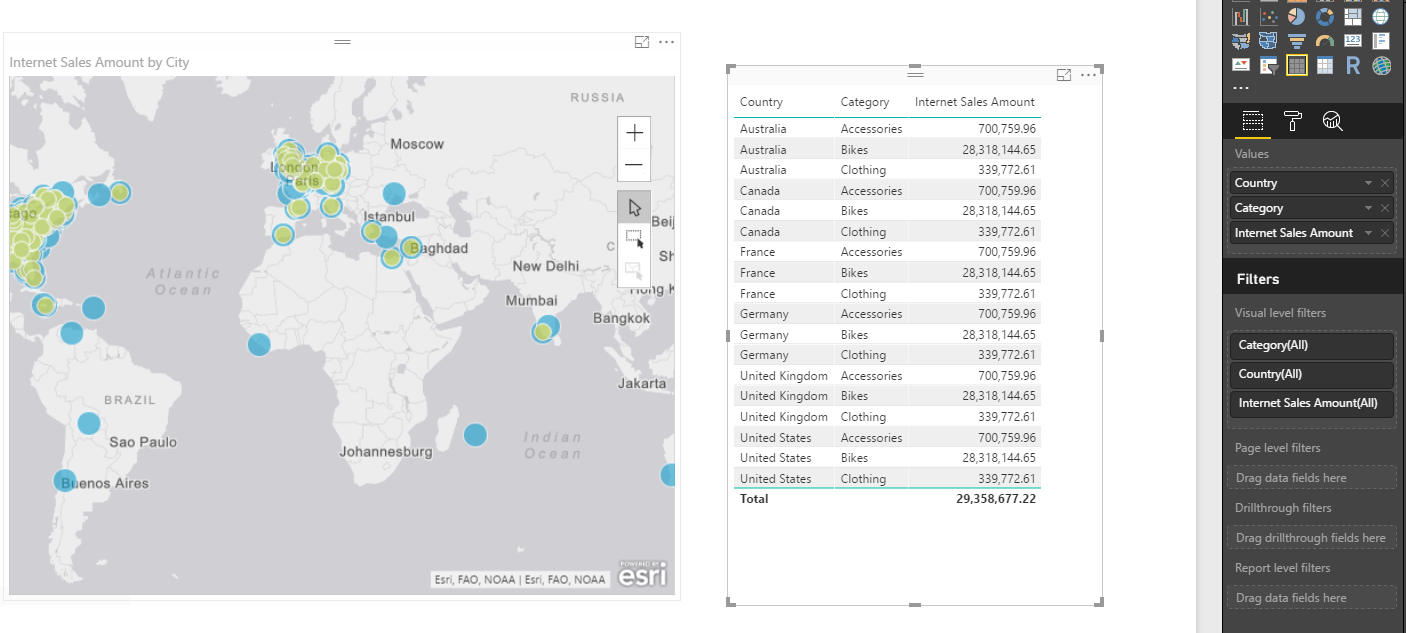Select the Donut chart visualization
The width and height of the screenshot is (1406, 633).
point(1325,17)
